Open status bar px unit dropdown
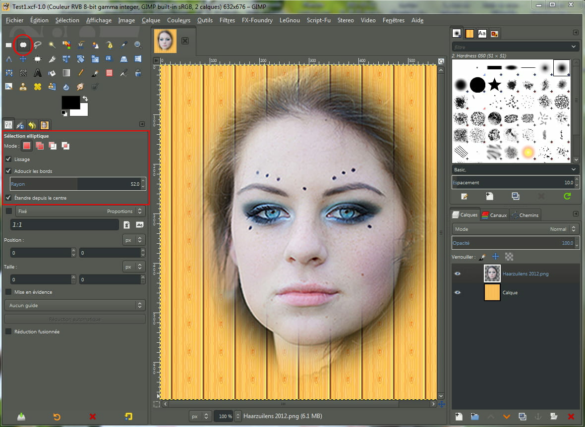 pyautogui.click(x=200, y=416)
